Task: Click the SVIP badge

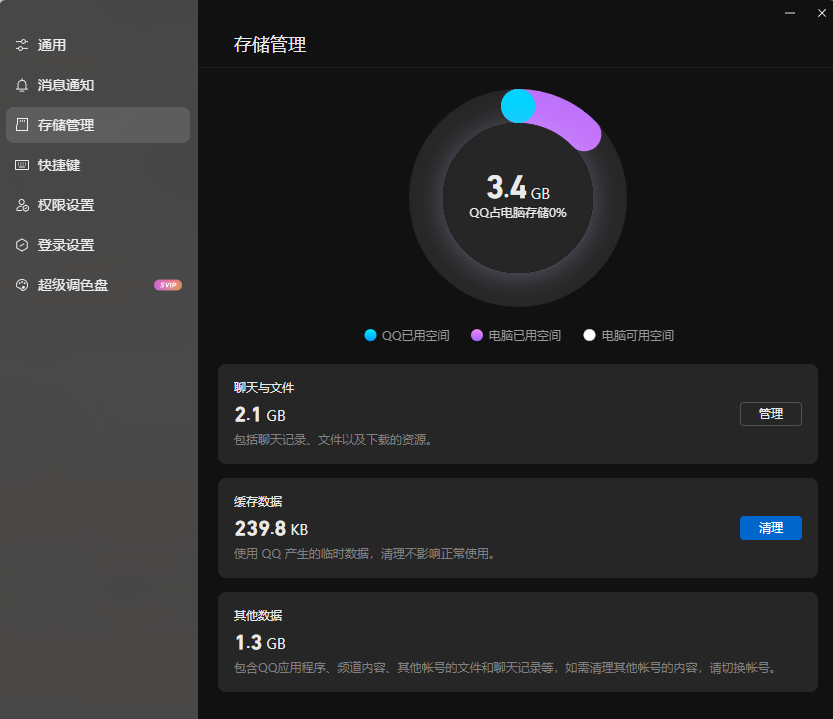Action: point(168,285)
